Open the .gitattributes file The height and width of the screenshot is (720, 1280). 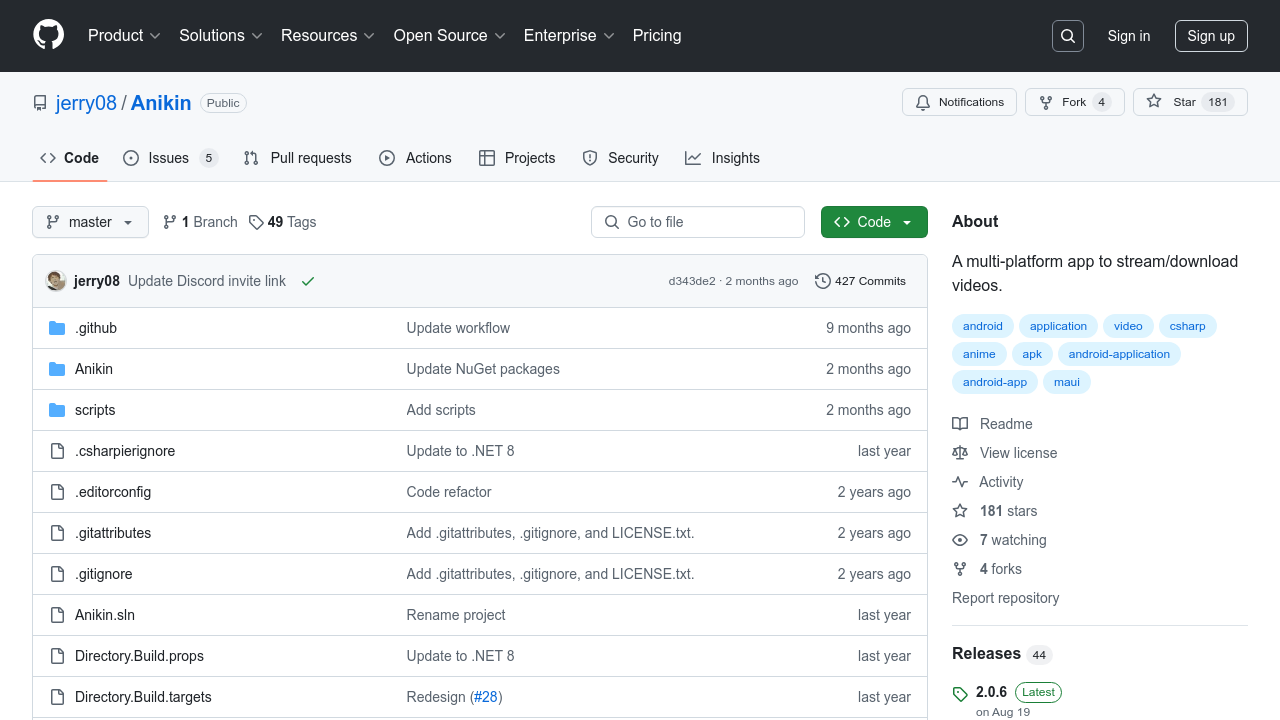(113, 533)
